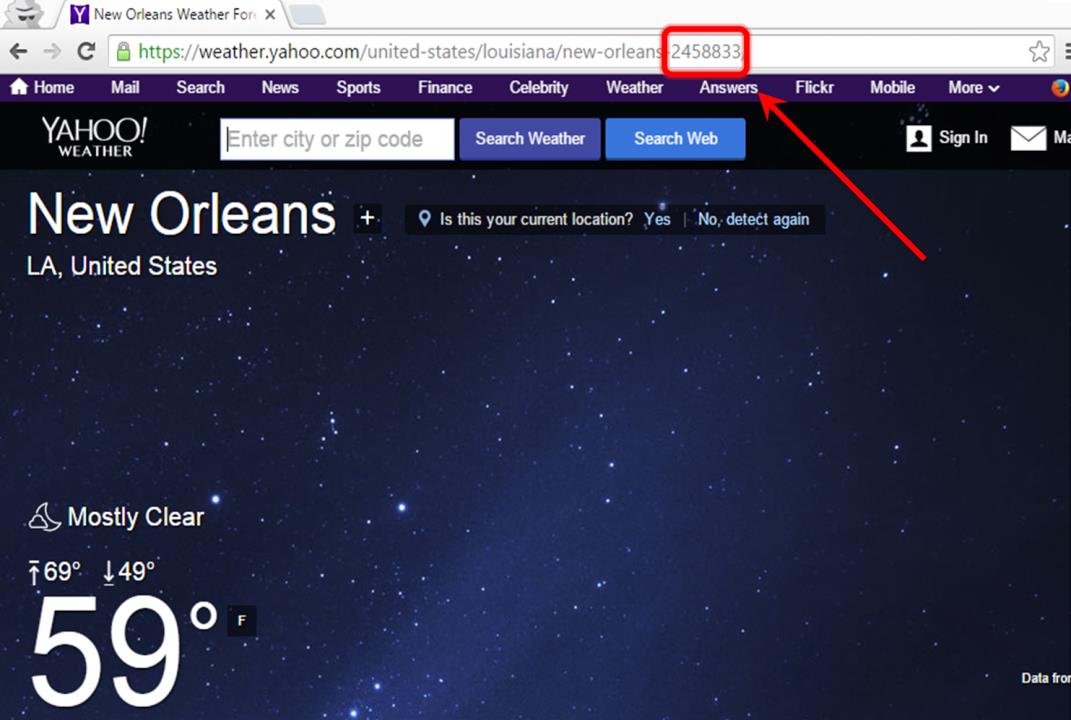Open Mobile in the Yahoo navbar
1071x720 pixels.
892,87
